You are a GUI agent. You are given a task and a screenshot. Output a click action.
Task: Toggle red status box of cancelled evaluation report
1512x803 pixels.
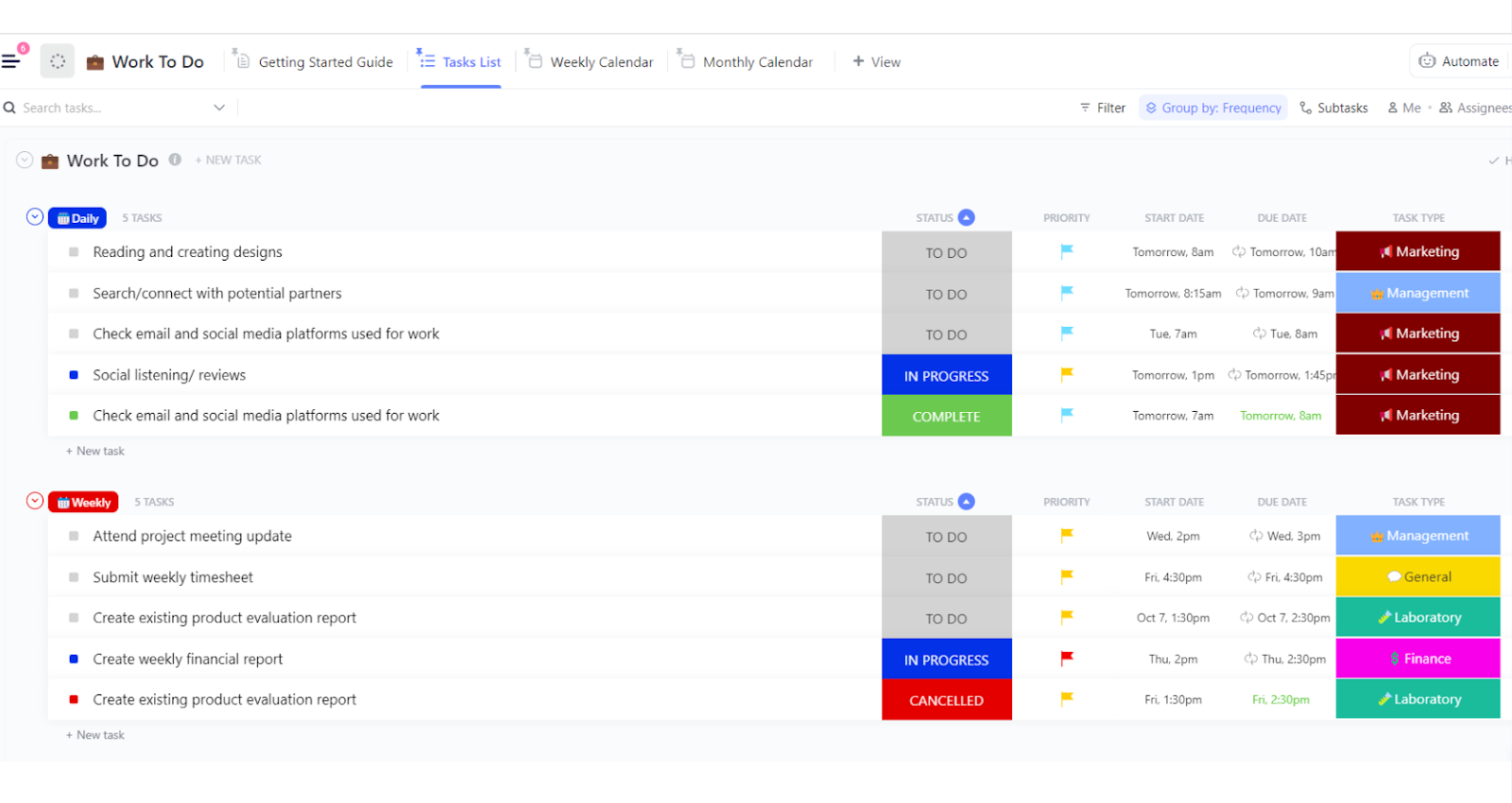(x=74, y=700)
